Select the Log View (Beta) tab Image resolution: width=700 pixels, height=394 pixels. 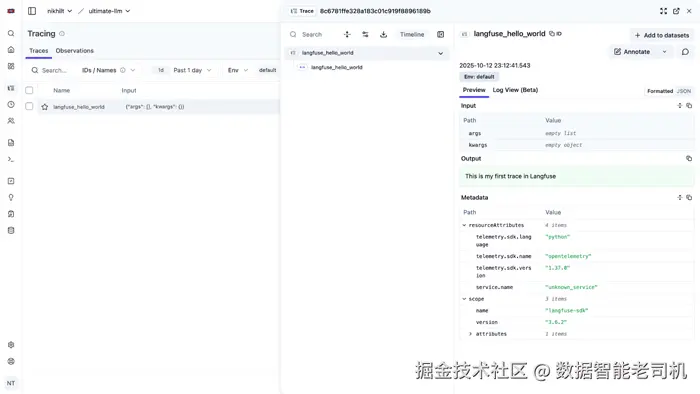pyautogui.click(x=515, y=90)
